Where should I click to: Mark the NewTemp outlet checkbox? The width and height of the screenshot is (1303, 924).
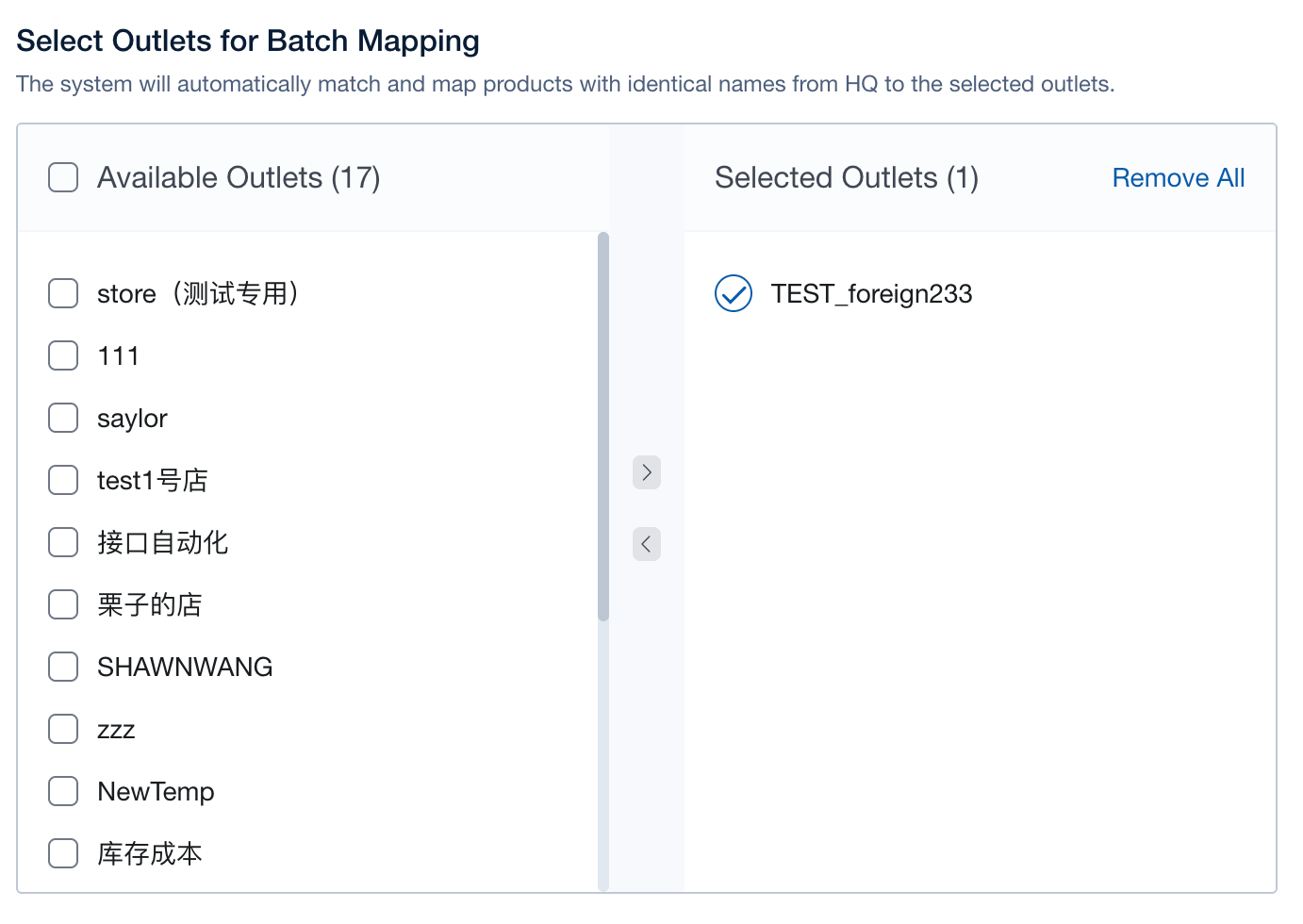(x=63, y=791)
